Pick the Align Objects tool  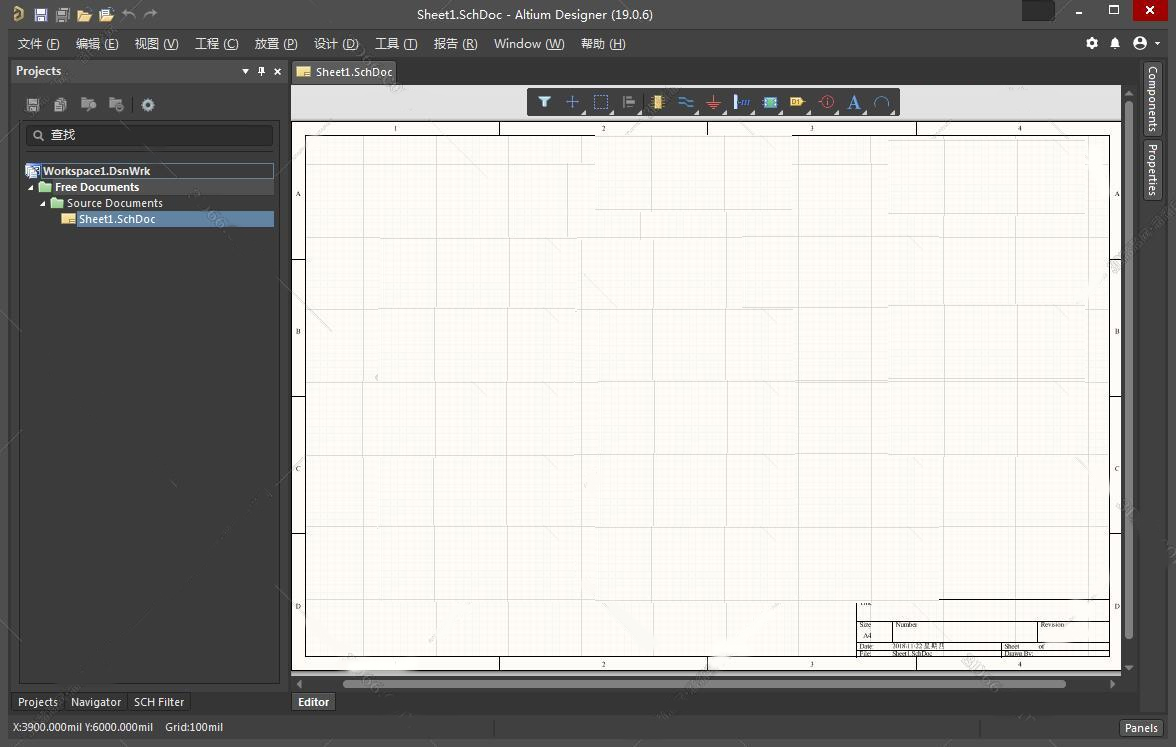[629, 102]
